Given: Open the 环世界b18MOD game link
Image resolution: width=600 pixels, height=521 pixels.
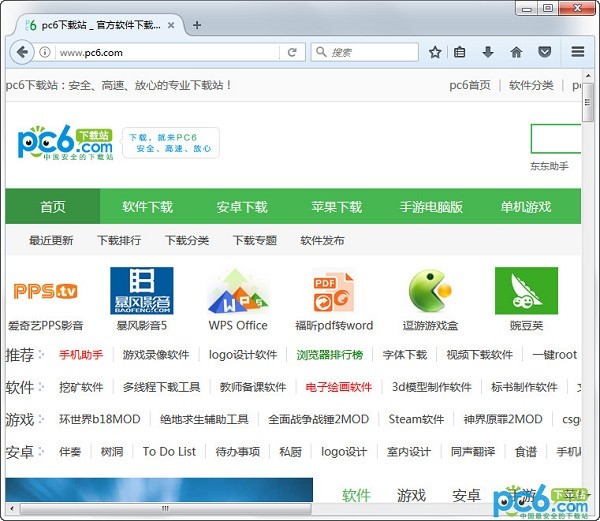Looking at the screenshot, I should click(x=99, y=419).
